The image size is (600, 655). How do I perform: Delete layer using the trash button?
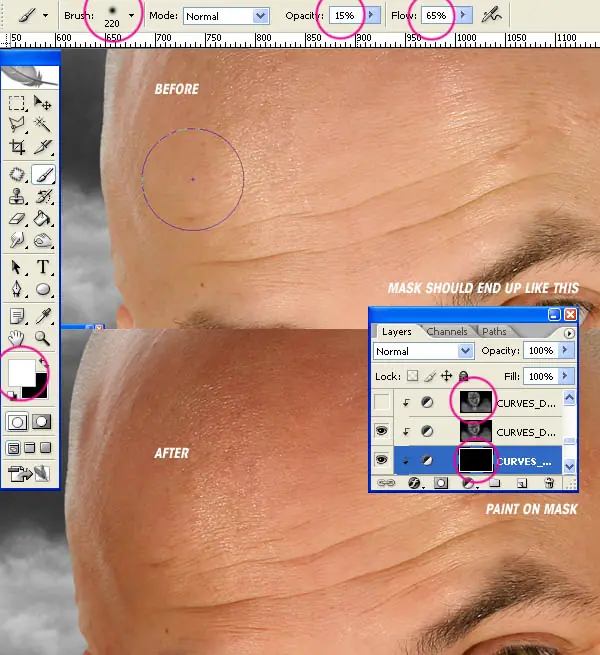[549, 483]
